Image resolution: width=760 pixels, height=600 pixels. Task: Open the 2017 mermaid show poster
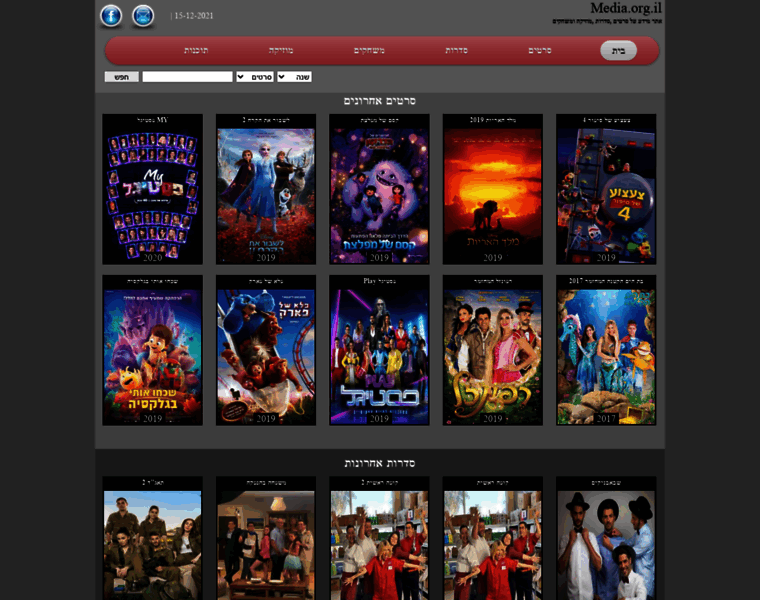point(606,350)
